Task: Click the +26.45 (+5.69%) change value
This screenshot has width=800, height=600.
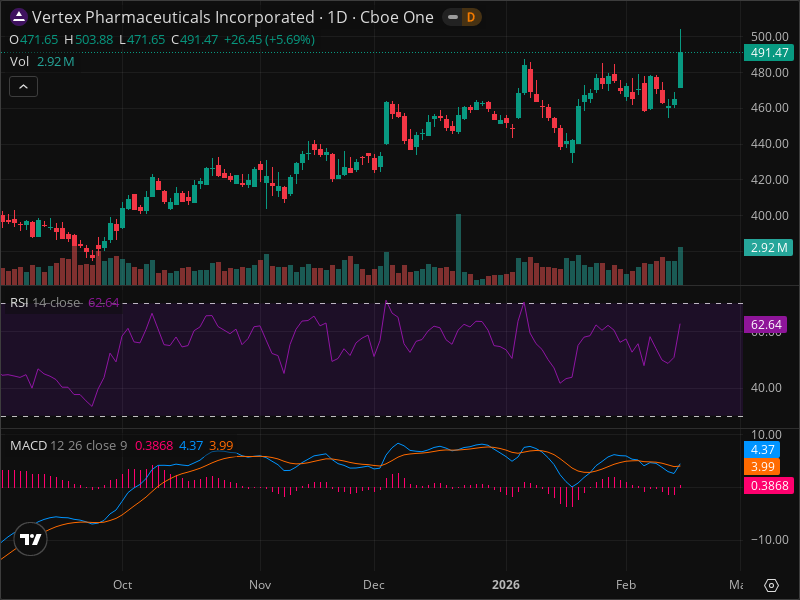Action: click(x=269, y=40)
